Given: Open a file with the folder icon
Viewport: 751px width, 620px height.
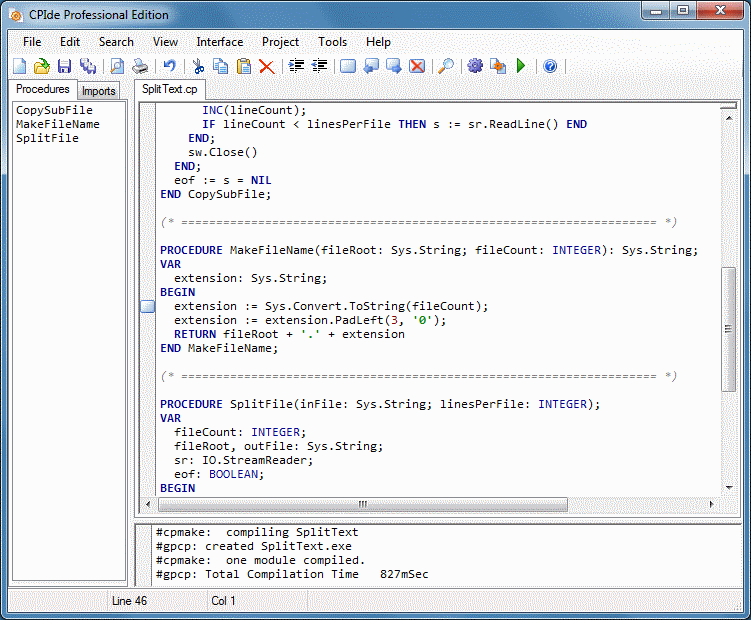Looking at the screenshot, I should tap(41, 66).
